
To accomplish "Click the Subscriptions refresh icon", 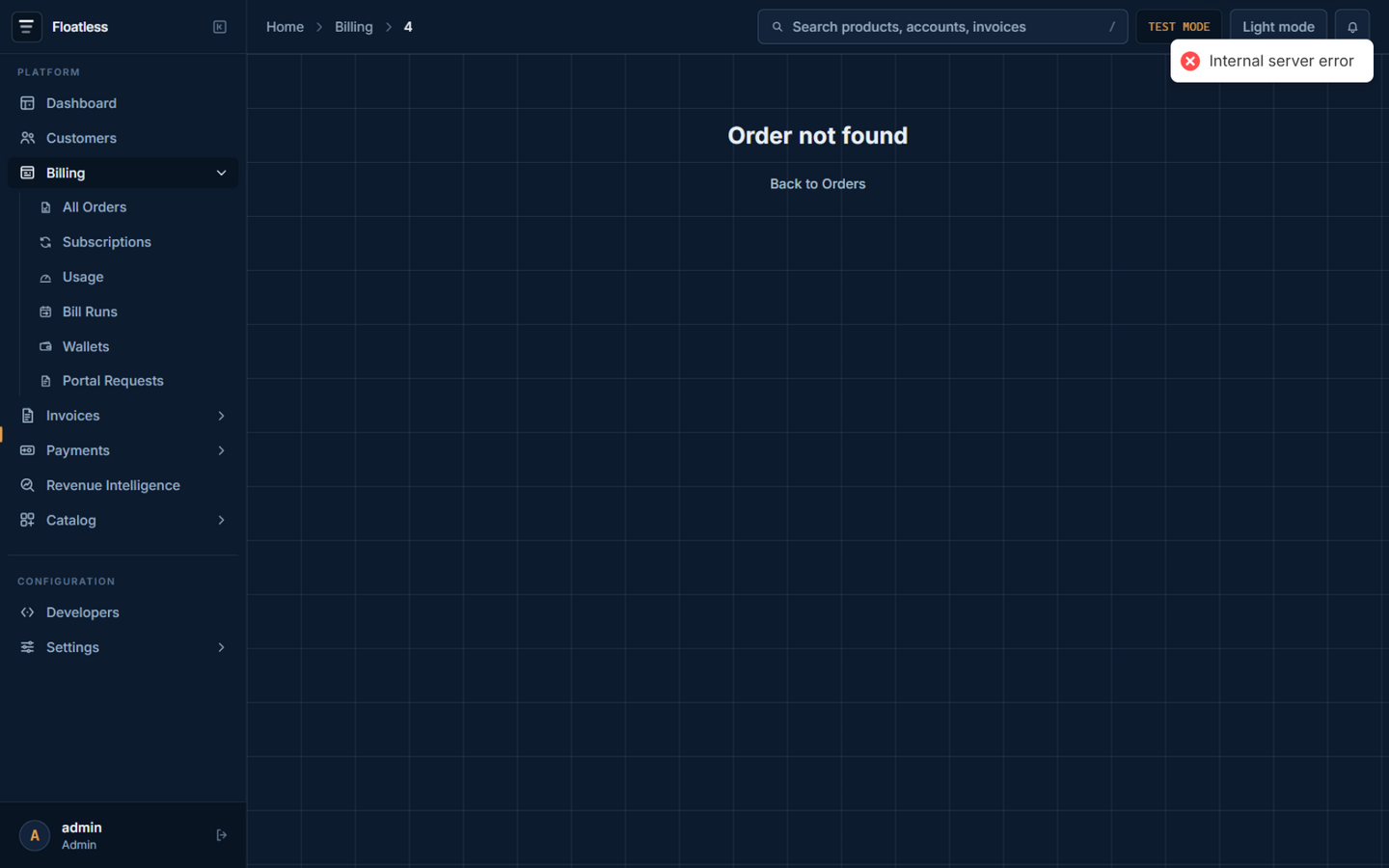I will point(45,242).
